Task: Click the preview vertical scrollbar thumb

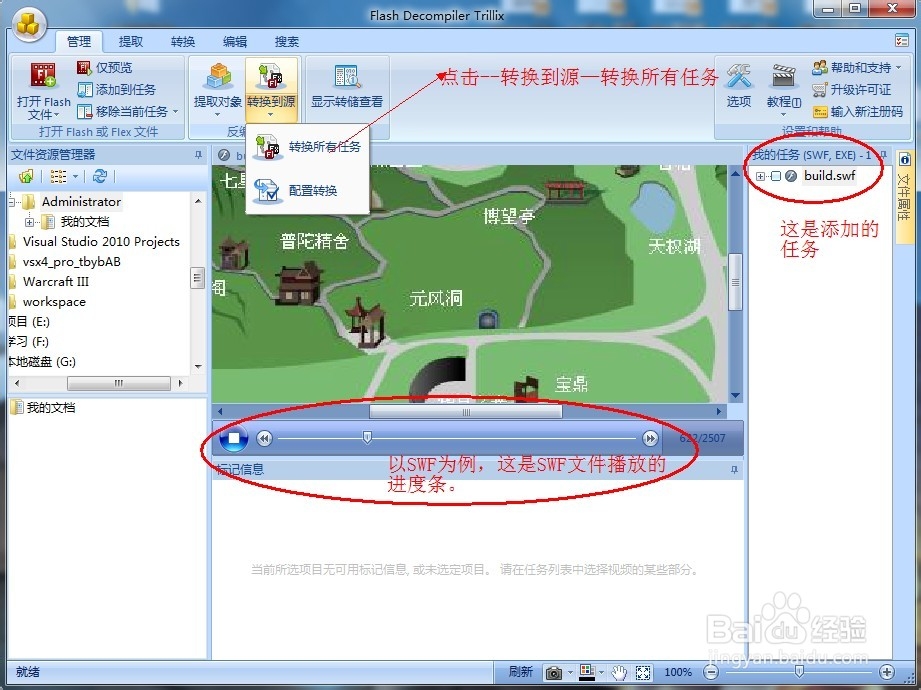Action: coord(735,282)
